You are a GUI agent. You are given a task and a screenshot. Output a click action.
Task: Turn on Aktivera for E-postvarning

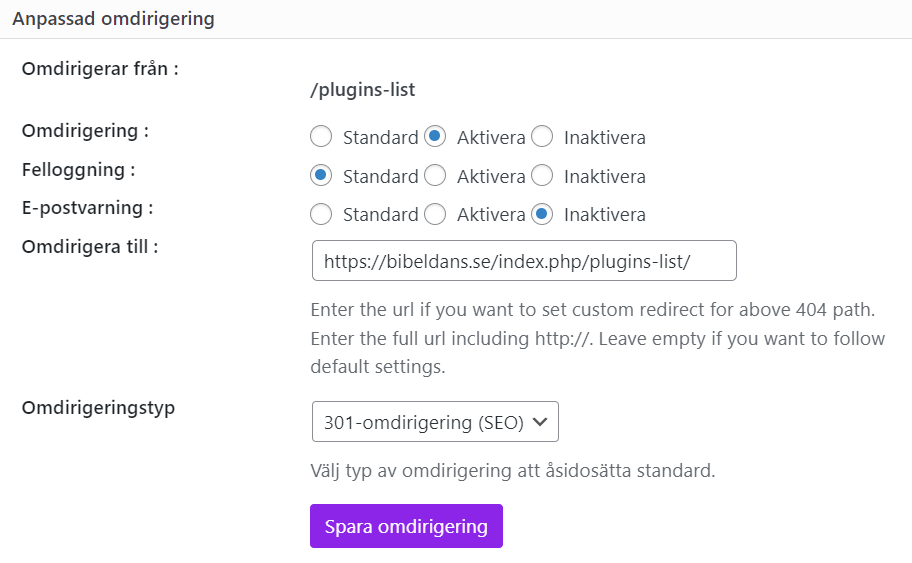435,213
